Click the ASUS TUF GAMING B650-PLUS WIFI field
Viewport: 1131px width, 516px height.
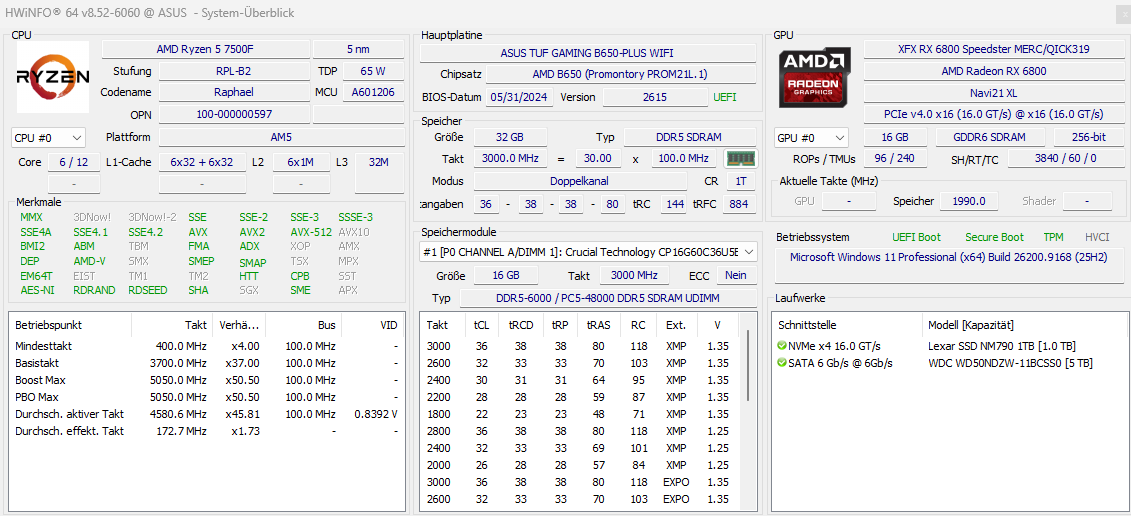click(x=588, y=53)
